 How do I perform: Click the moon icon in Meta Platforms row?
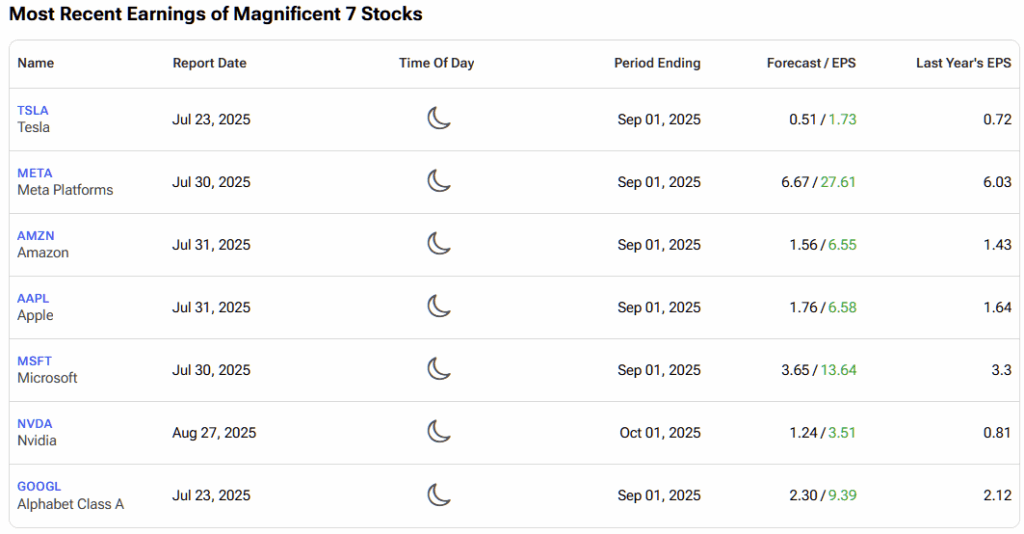(439, 182)
